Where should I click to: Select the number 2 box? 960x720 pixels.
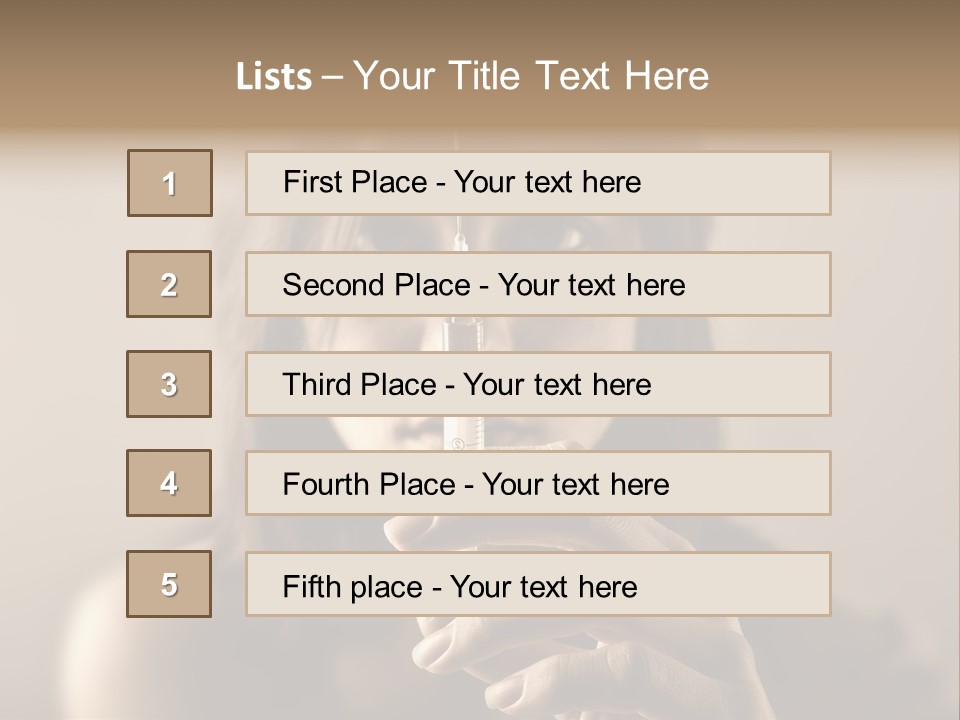[169, 284]
